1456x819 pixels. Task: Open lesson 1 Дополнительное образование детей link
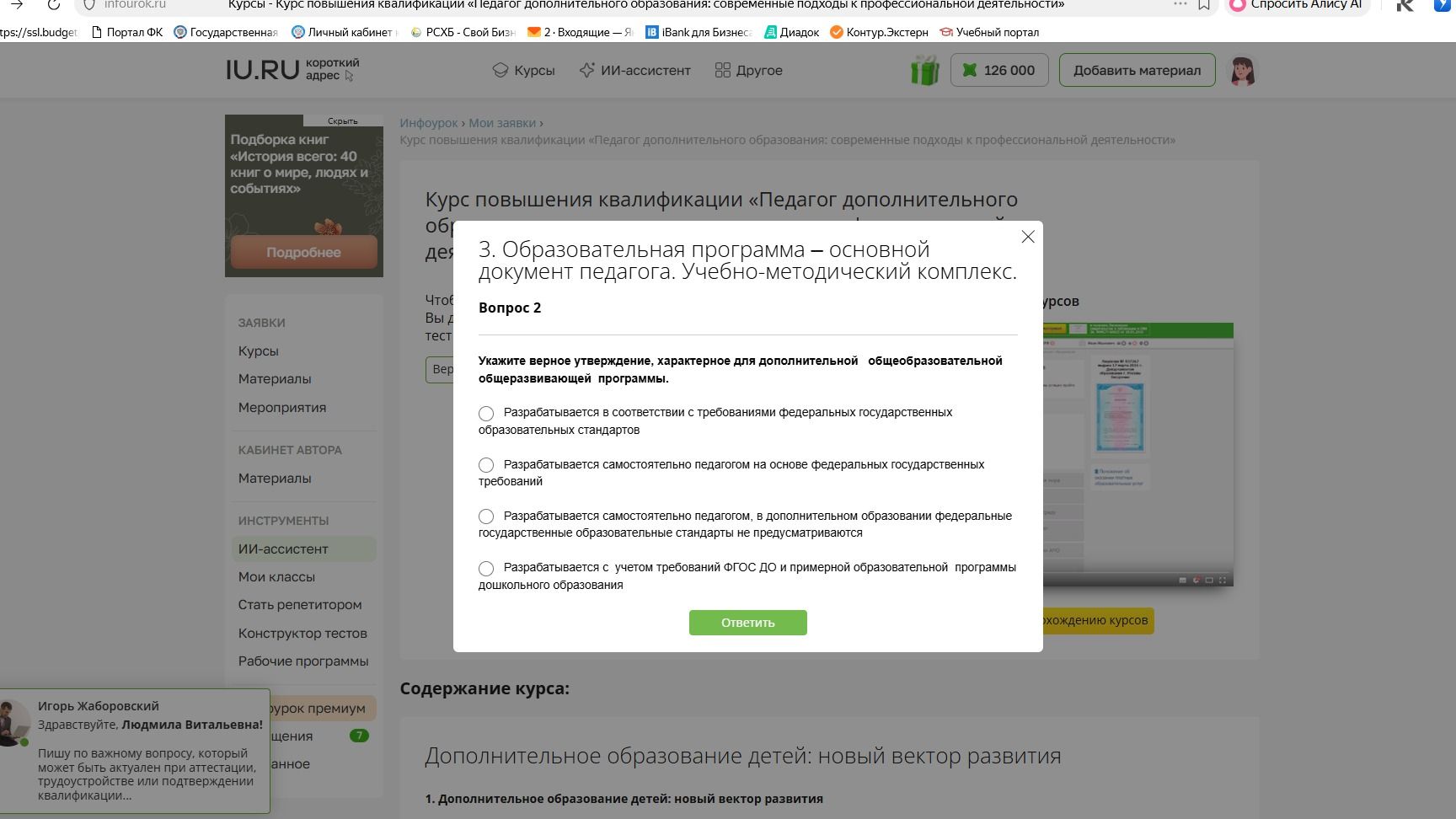coord(624,799)
